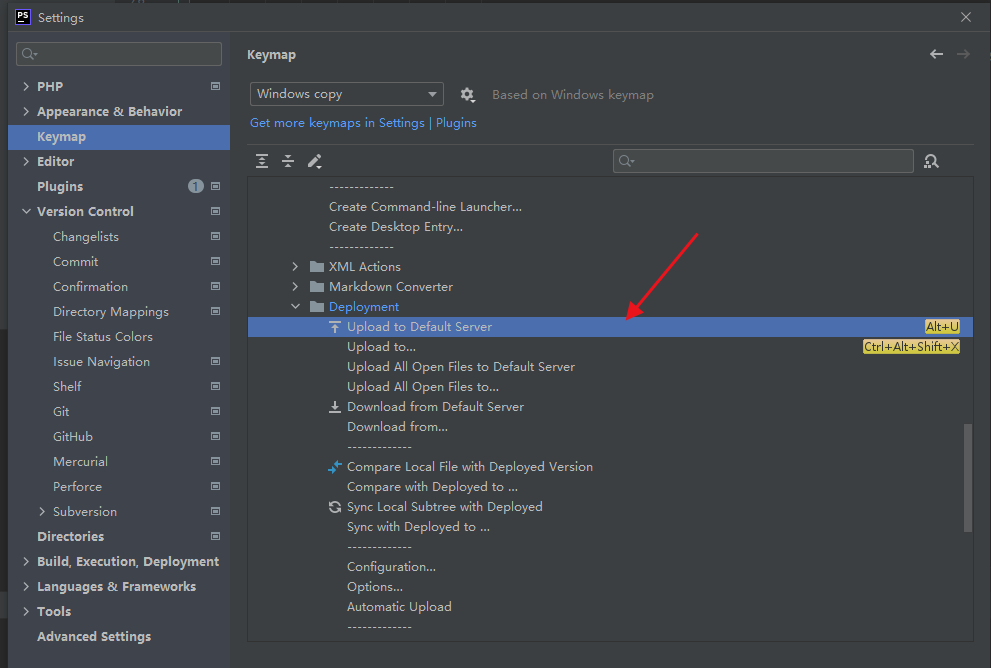This screenshot has height=668, width=991.
Task: Select Create Desktop Entry... action
Action: [396, 227]
